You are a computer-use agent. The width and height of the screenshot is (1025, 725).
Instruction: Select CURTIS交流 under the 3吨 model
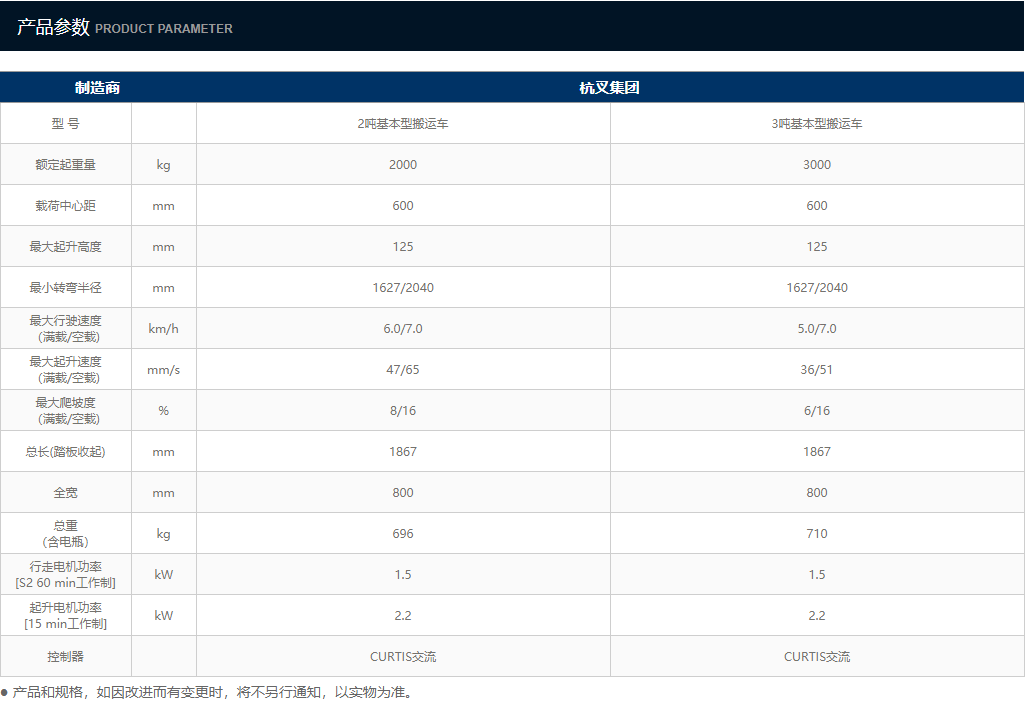pyautogui.click(x=816, y=657)
